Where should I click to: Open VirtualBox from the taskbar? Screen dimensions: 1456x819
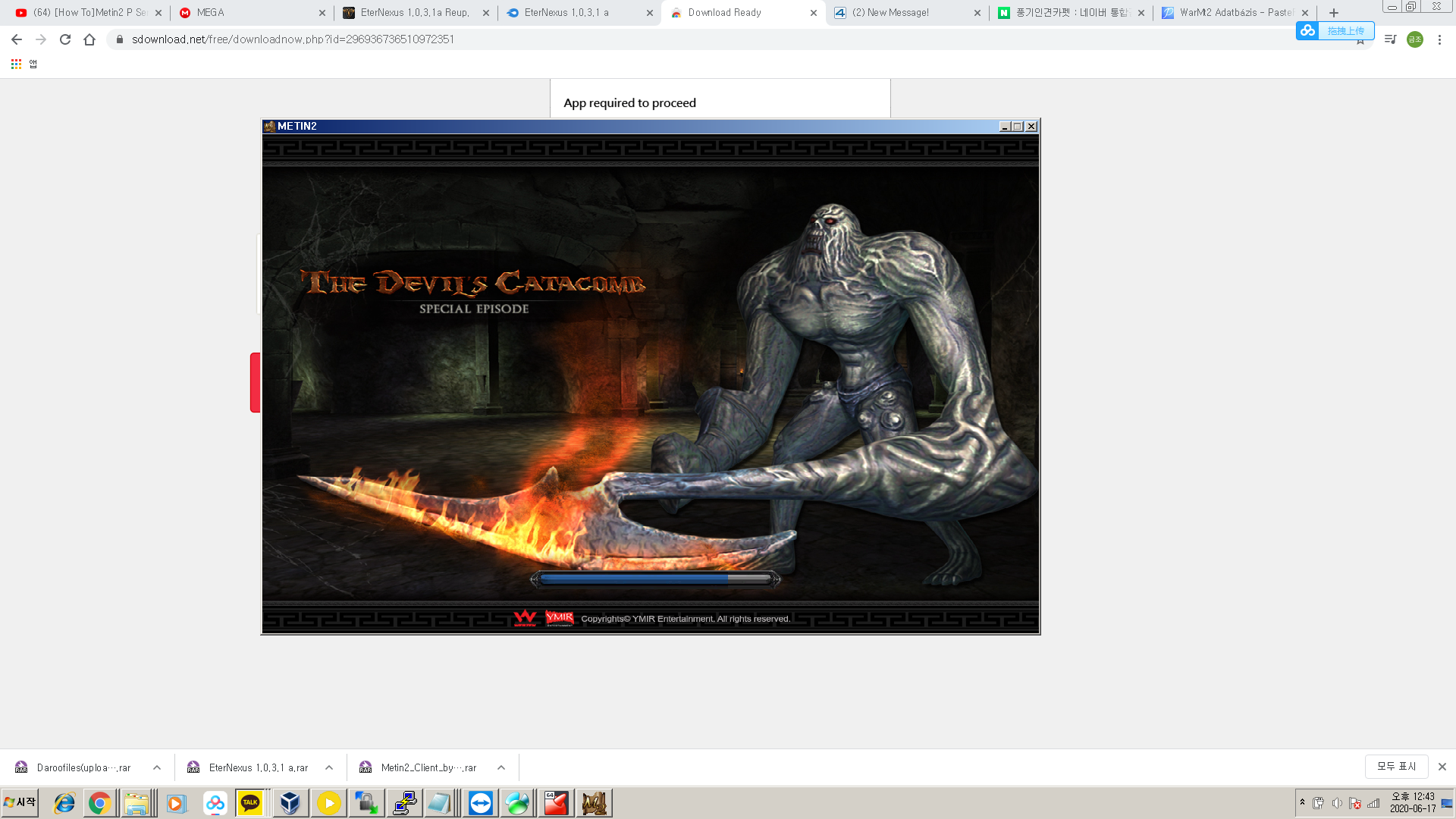tap(290, 803)
